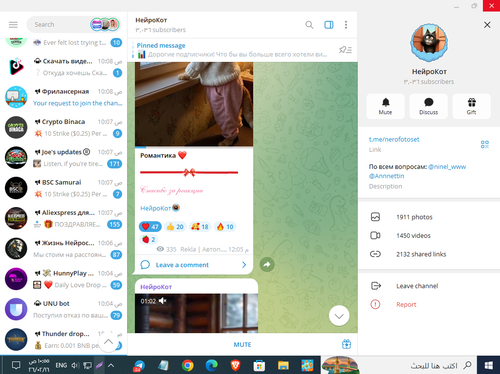500x374 pixels.
Task: Open the BSC Samurai chat
Action: [63, 188]
